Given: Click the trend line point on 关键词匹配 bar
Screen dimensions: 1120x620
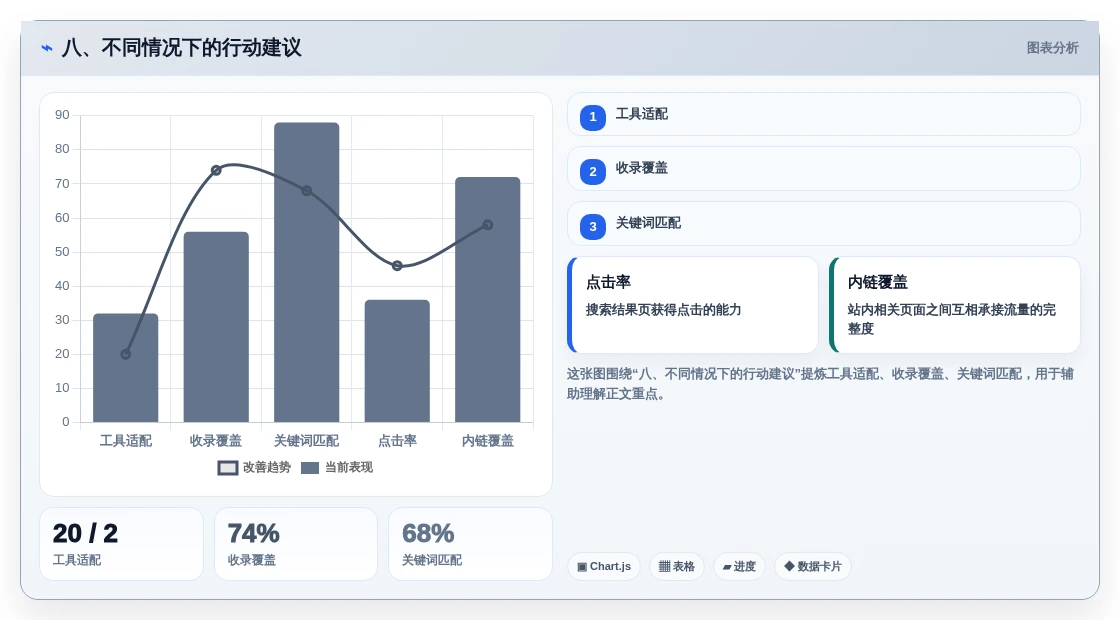Looking at the screenshot, I should [x=306, y=191].
